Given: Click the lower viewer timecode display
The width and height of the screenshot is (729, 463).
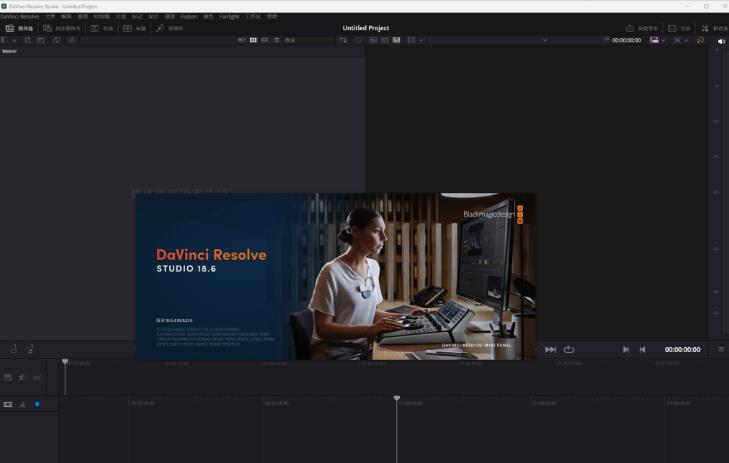Looking at the screenshot, I should point(682,350).
